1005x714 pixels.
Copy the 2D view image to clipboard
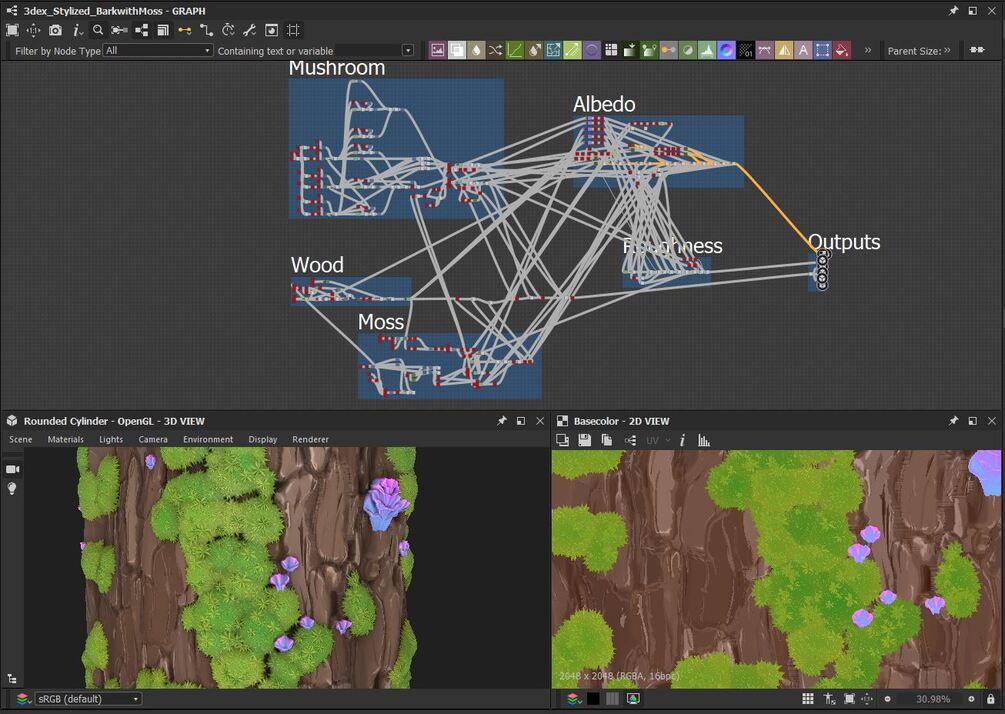coord(606,440)
